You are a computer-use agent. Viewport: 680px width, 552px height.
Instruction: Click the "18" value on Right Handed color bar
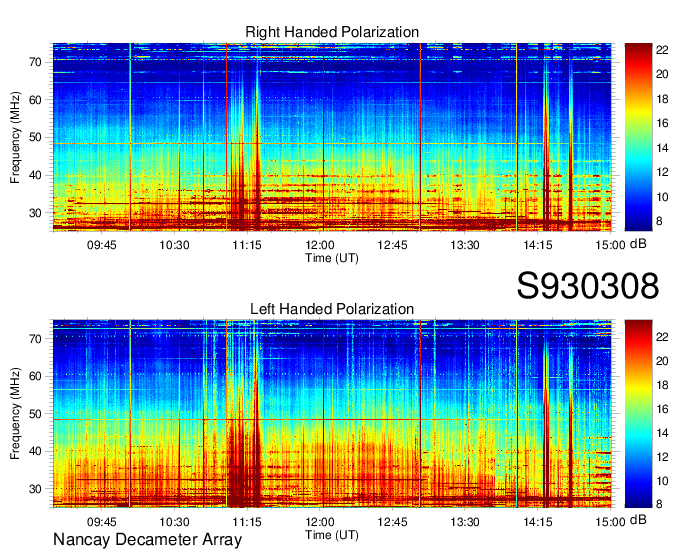[662, 99]
